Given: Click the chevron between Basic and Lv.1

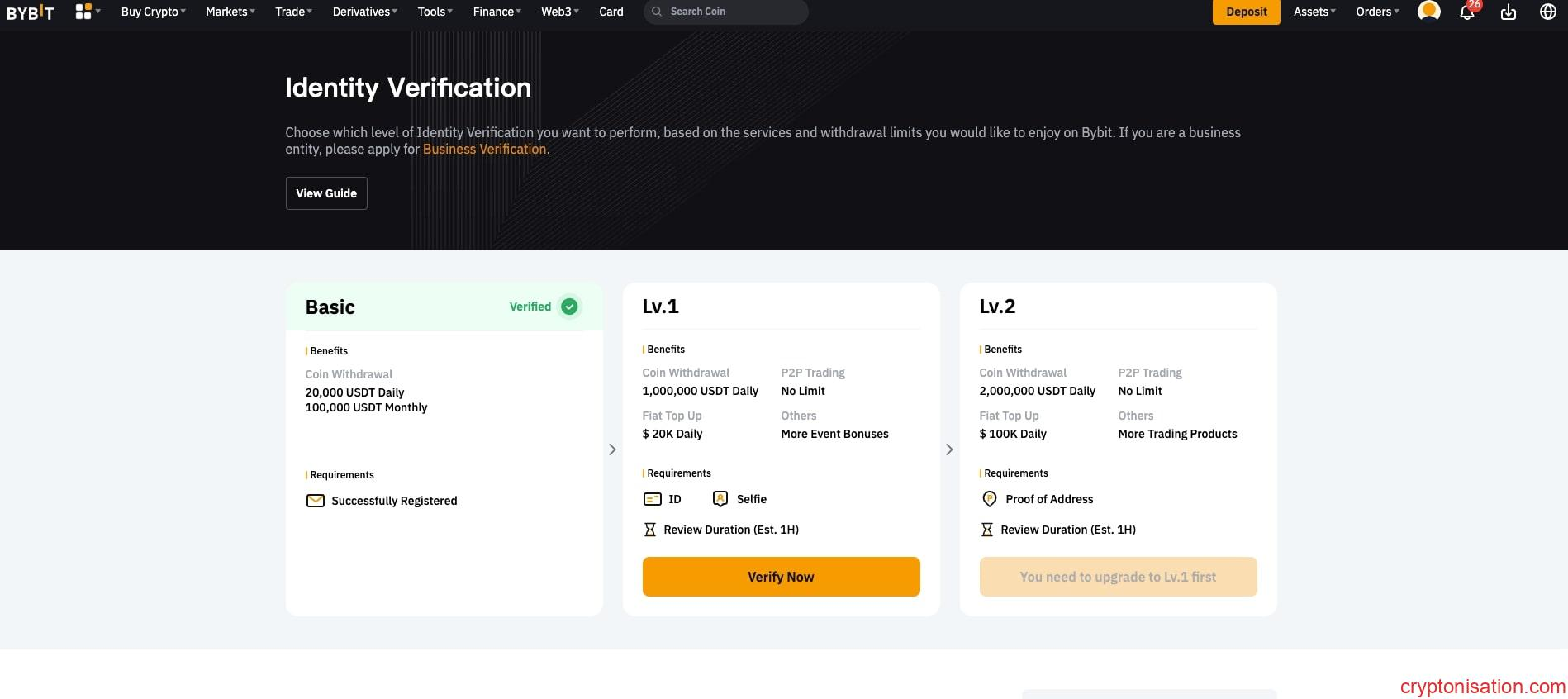Looking at the screenshot, I should click(612, 449).
